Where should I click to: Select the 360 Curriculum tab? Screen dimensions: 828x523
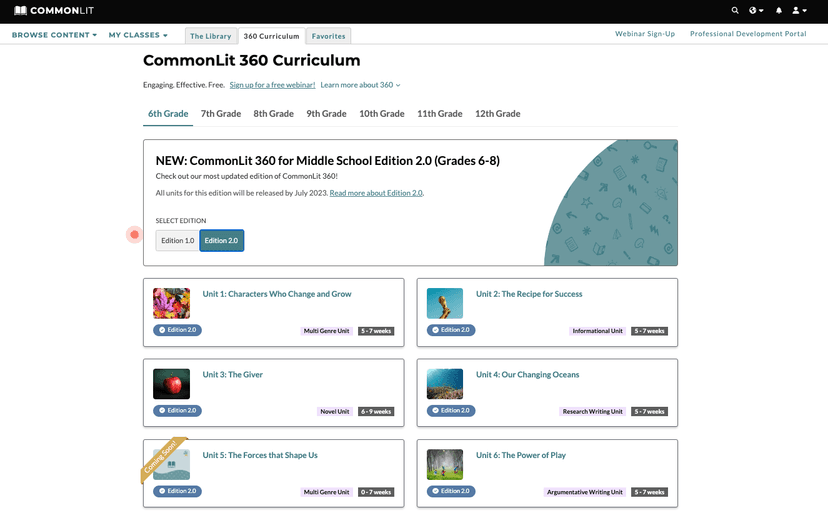click(271, 36)
